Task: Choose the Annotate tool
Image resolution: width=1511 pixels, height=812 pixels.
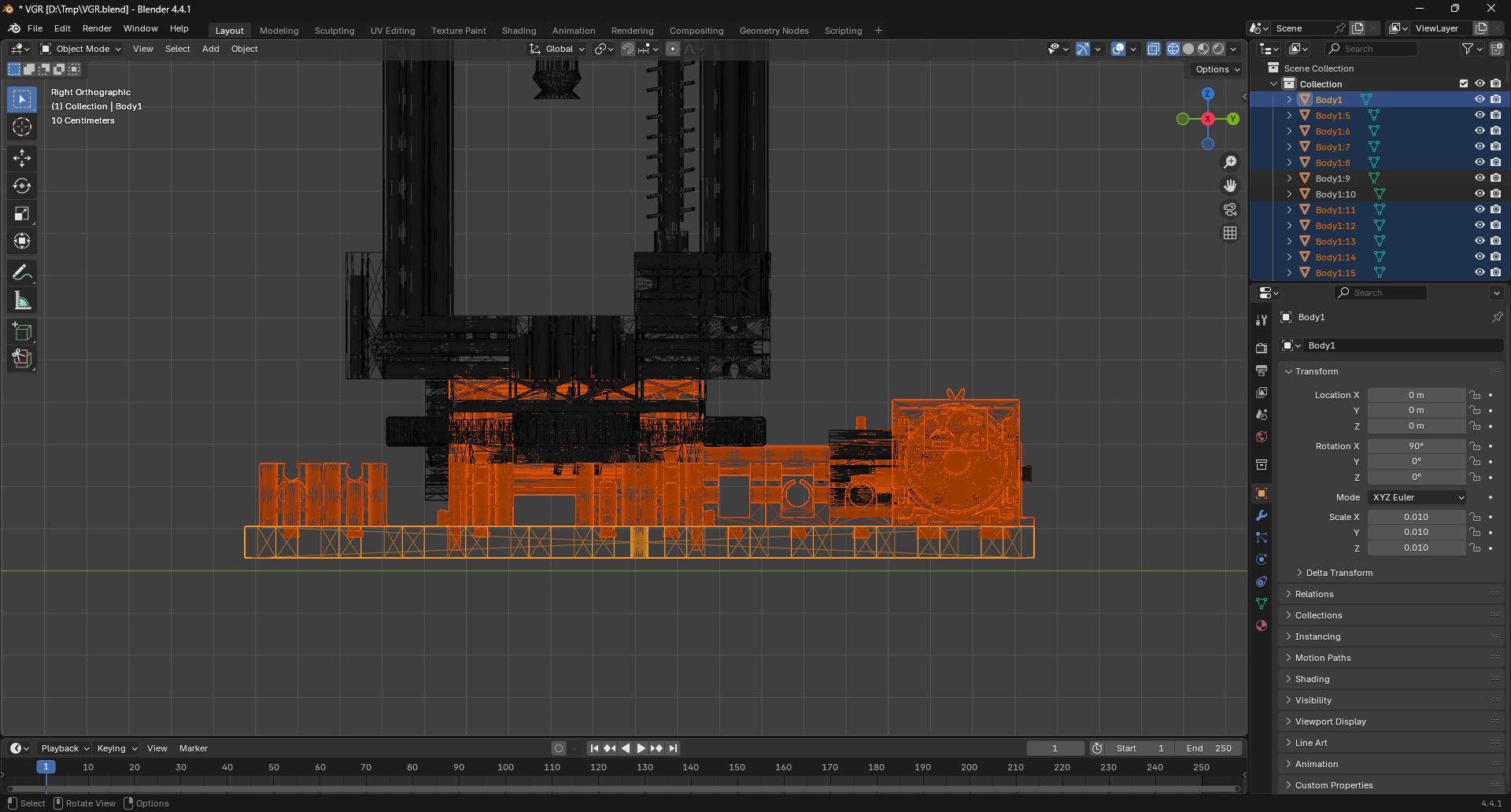Action: click(22, 273)
